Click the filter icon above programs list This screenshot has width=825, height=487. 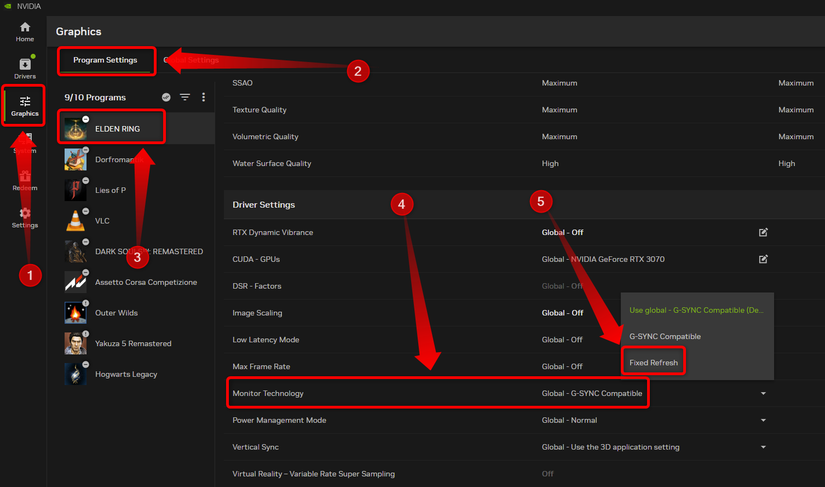(x=185, y=97)
